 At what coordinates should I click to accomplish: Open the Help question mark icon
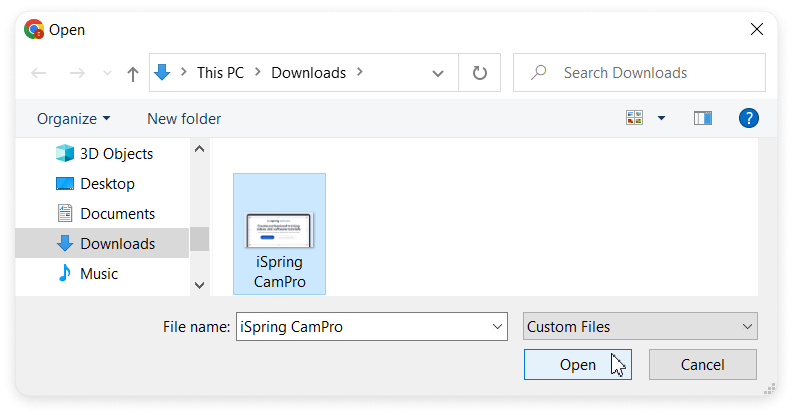(x=749, y=118)
